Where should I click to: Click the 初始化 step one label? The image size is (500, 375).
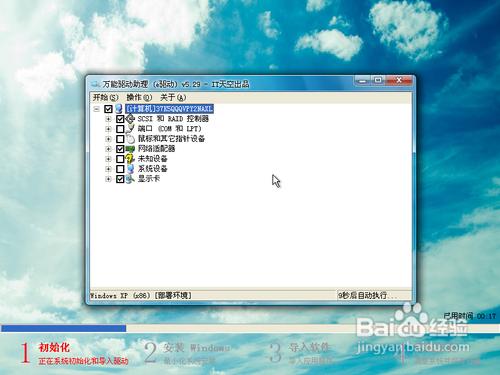(54, 347)
